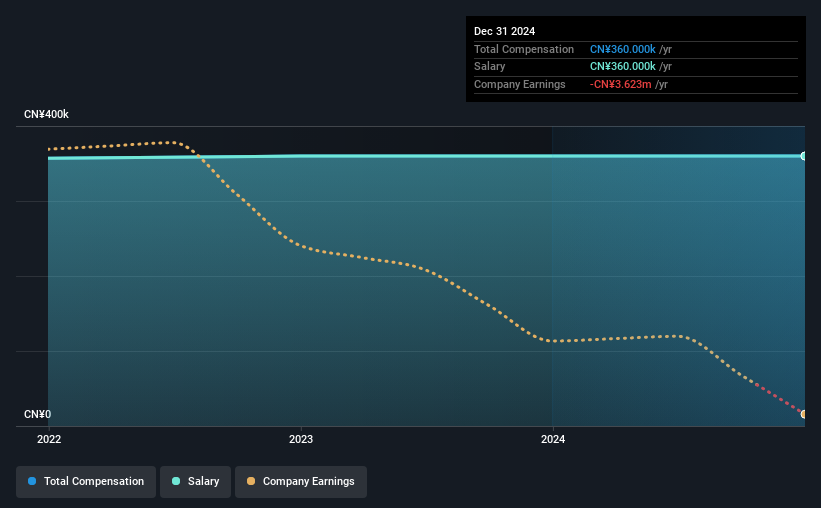This screenshot has width=821, height=508.
Task: Click the Salary value CN¥360.000k in tooltip
Action: click(x=623, y=67)
